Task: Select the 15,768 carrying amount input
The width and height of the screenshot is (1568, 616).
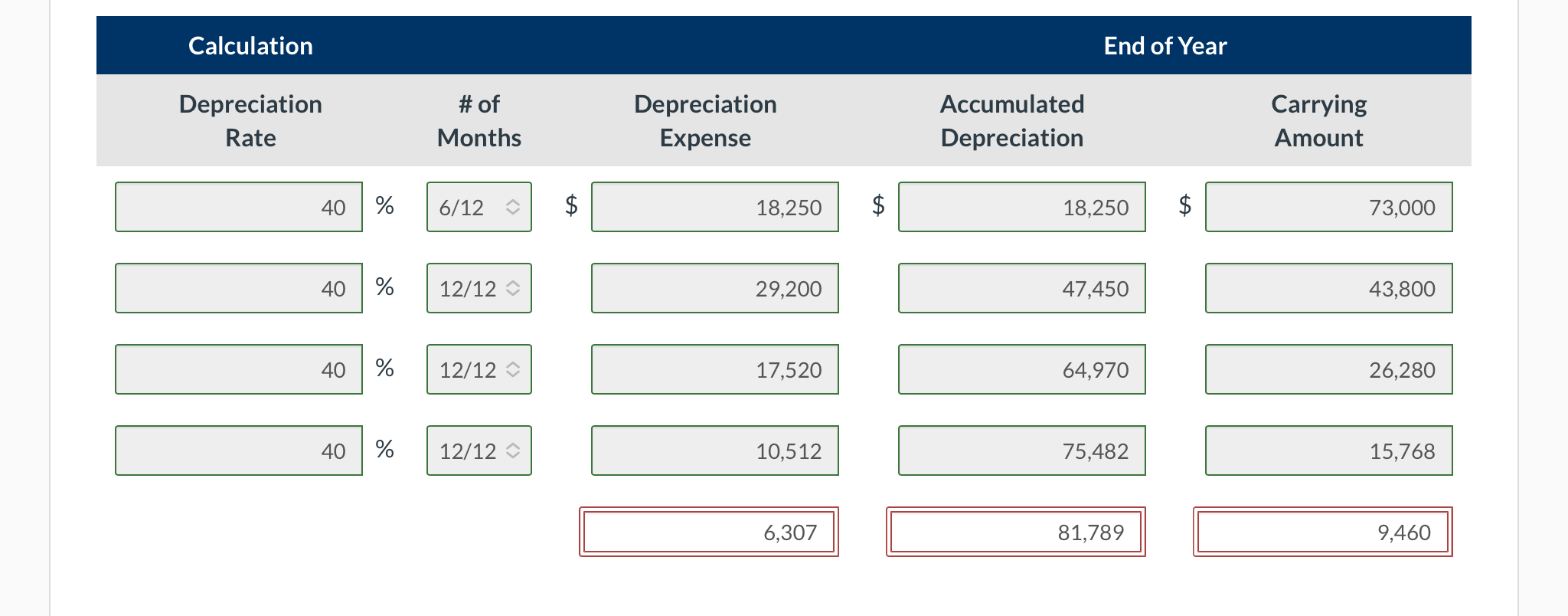Action: pos(1328,451)
